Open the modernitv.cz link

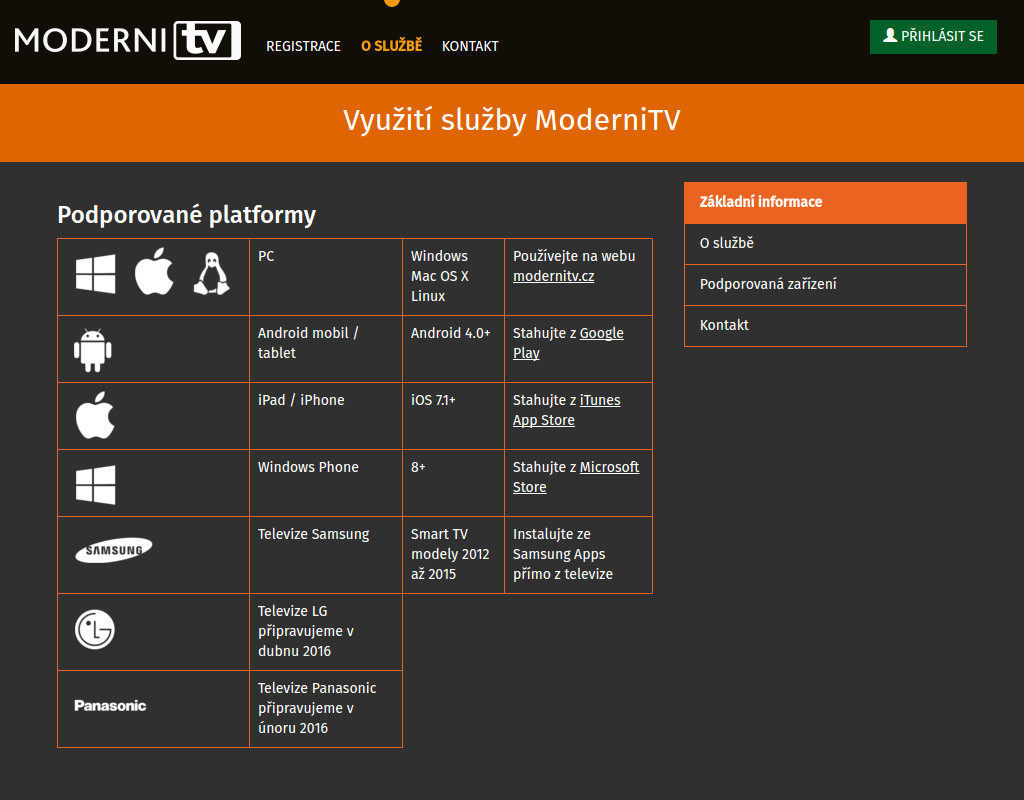click(553, 276)
